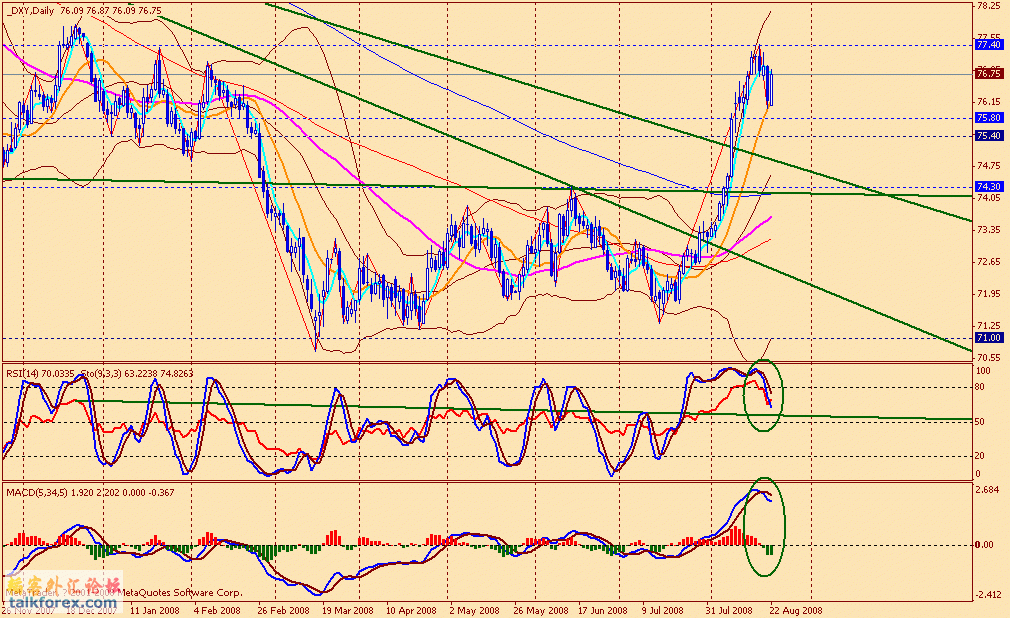This screenshot has width=1010, height=618.
Task: Click the 78.25 price scale value
Action: [x=988, y=5]
